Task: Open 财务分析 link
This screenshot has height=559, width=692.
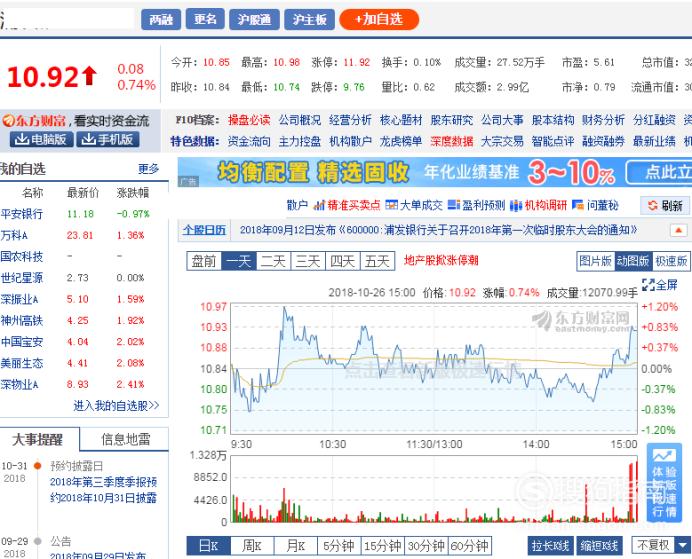Action: point(603,120)
